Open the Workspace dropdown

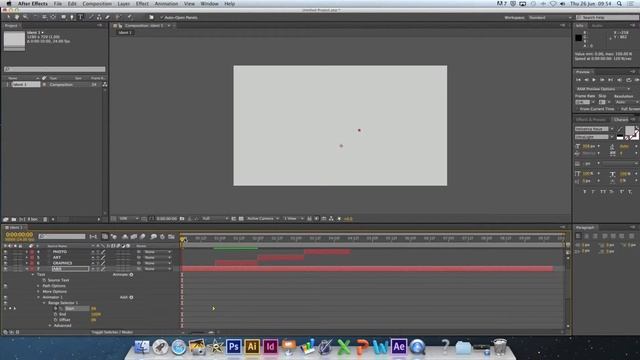550,18
